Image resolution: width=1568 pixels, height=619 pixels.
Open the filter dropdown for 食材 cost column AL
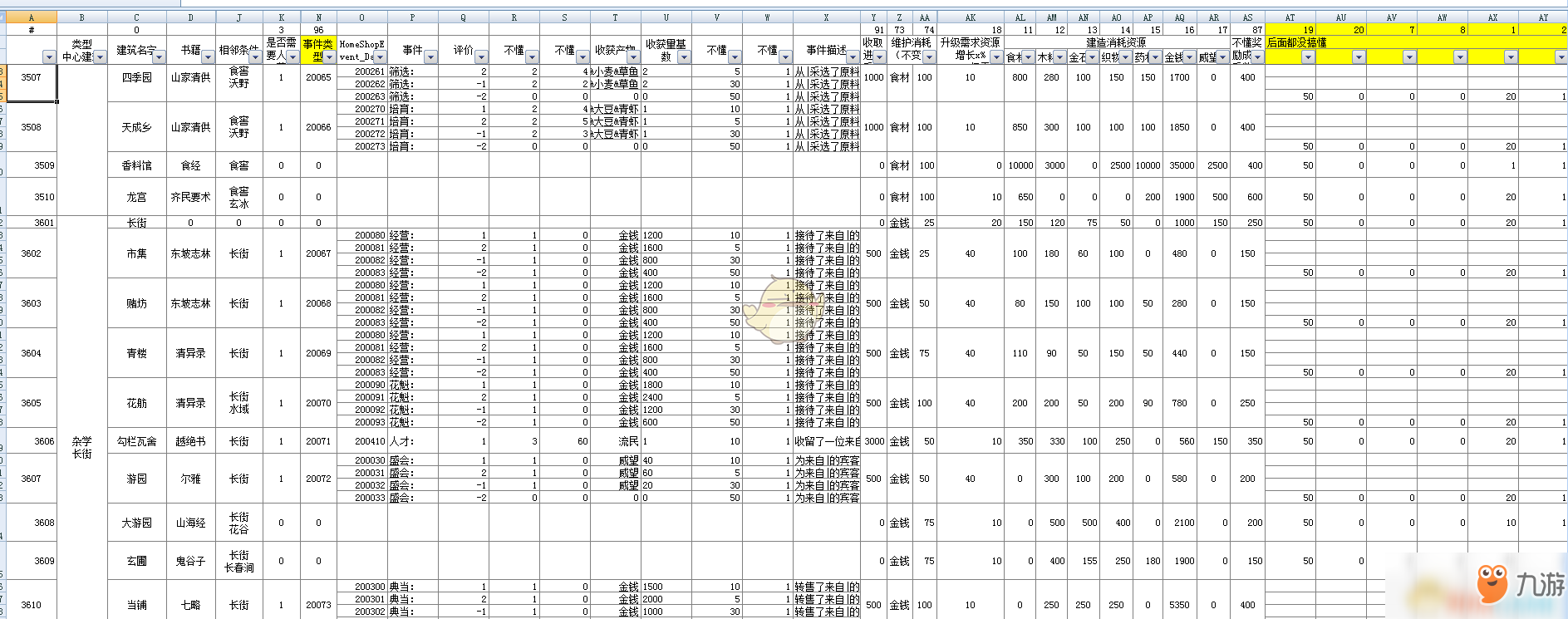click(x=1029, y=57)
